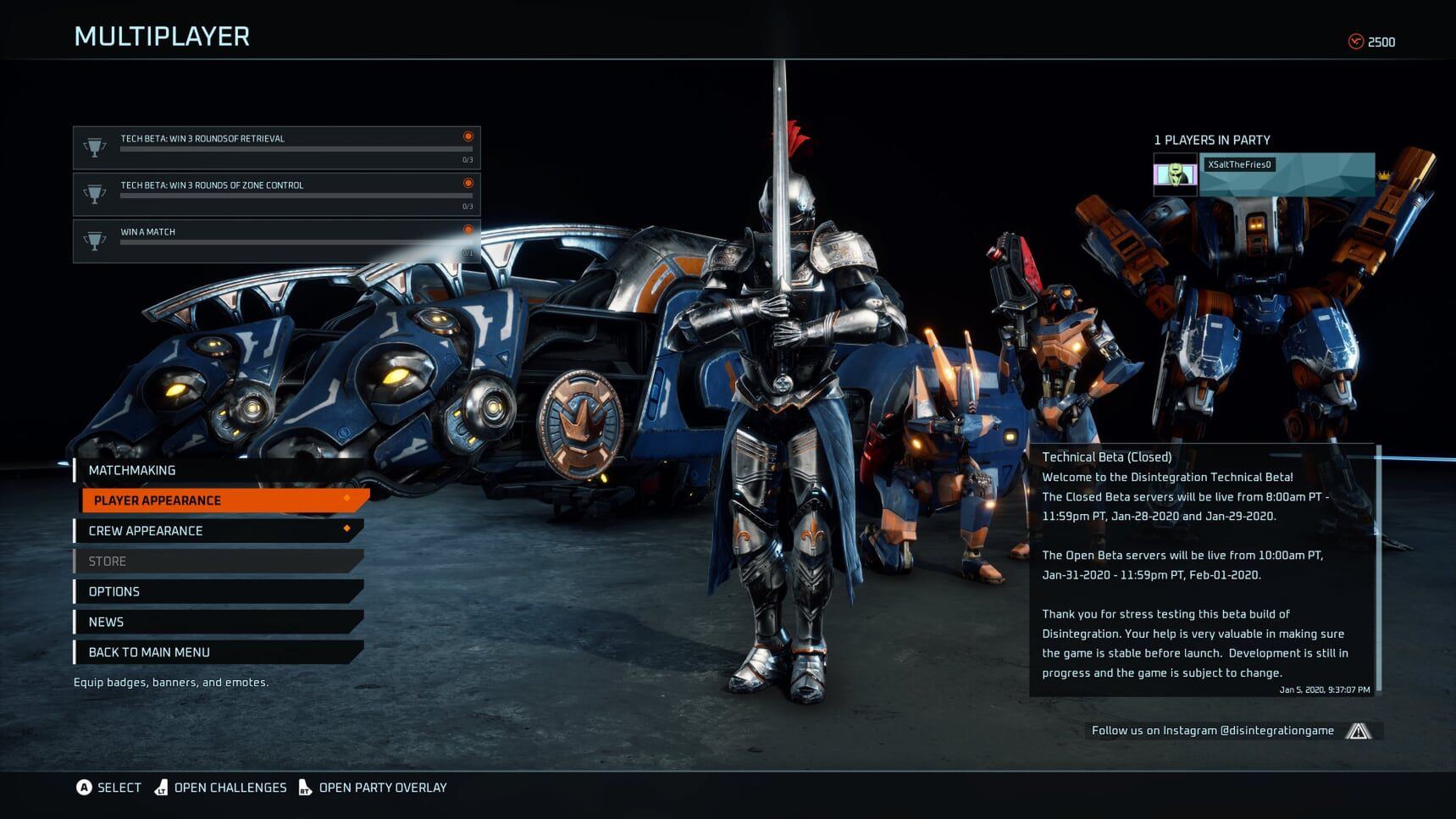Click the A button Select prompt icon
Viewport: 1456px width, 819px height.
coord(84,788)
